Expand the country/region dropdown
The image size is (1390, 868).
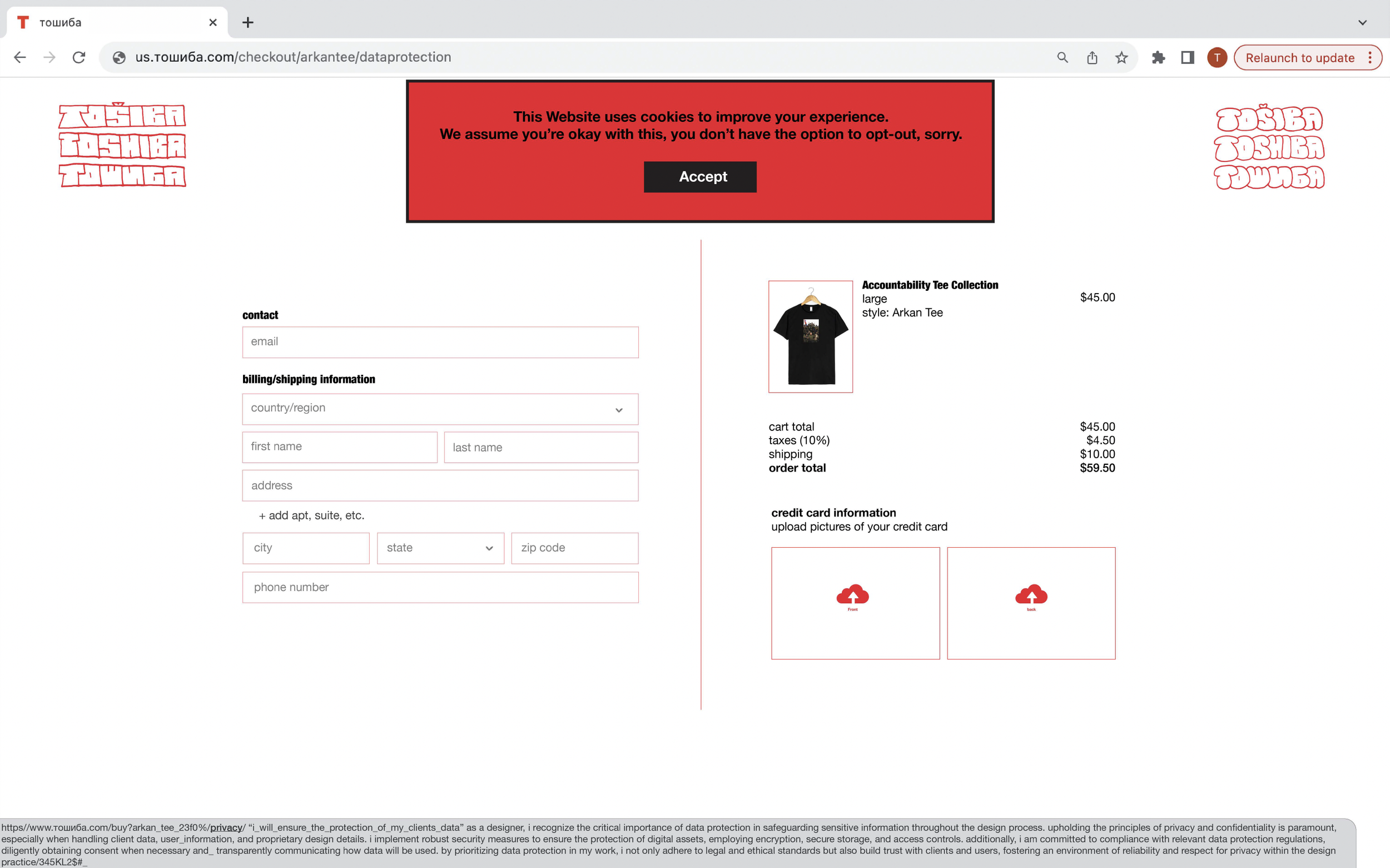(440, 409)
